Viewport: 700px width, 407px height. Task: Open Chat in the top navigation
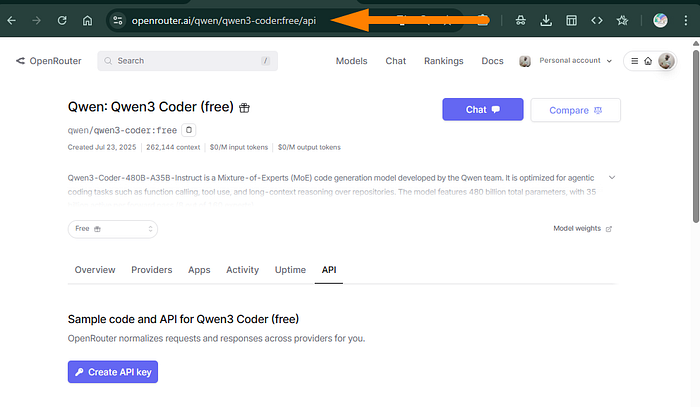coord(396,61)
